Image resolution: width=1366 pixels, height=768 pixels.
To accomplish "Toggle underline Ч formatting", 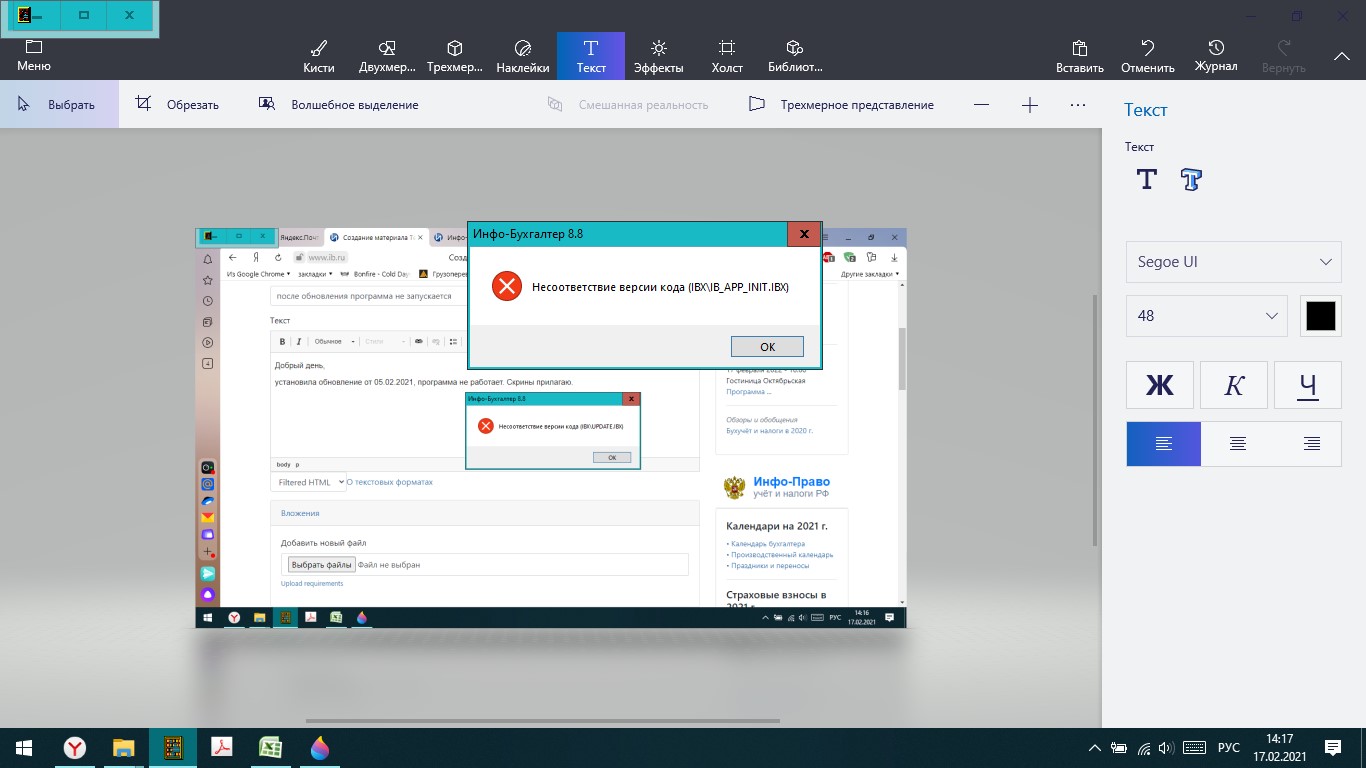I will (1308, 385).
